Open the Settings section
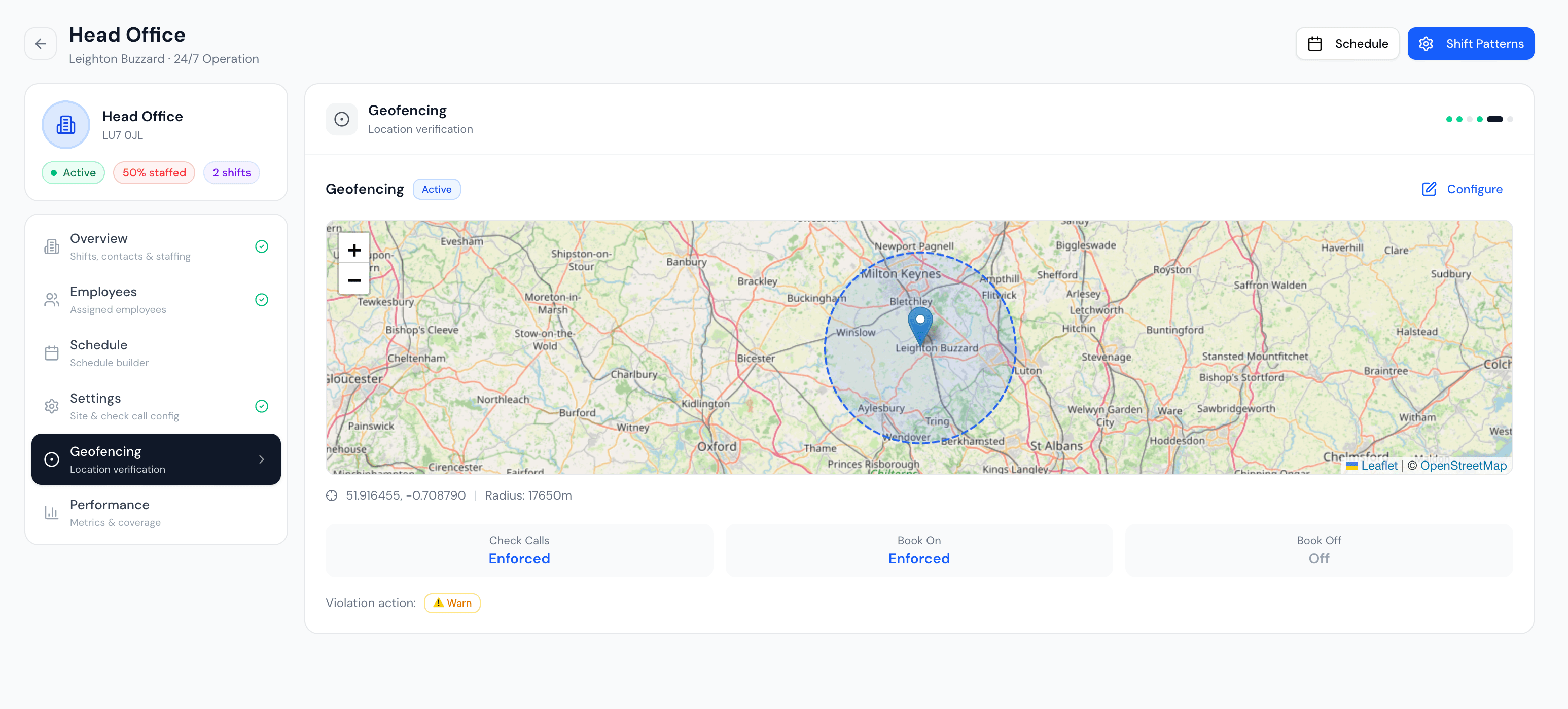Viewport: 1568px width, 709px height. click(x=156, y=407)
